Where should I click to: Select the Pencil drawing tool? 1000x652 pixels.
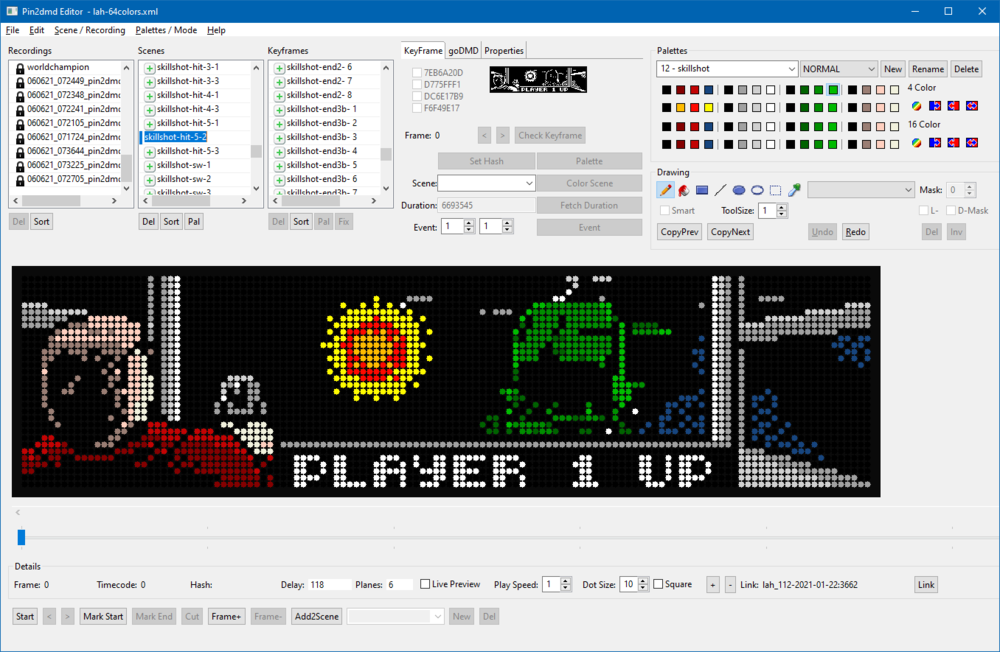coord(665,190)
